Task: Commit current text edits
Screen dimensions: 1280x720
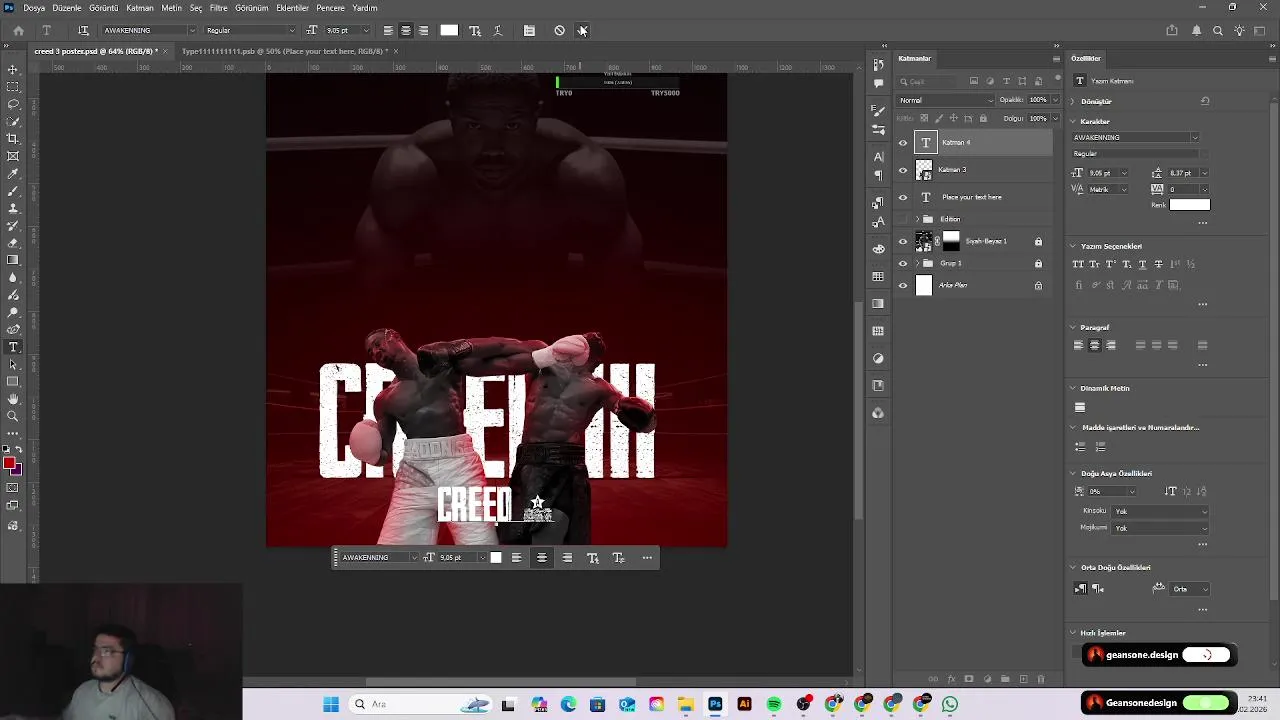Action: point(582,30)
